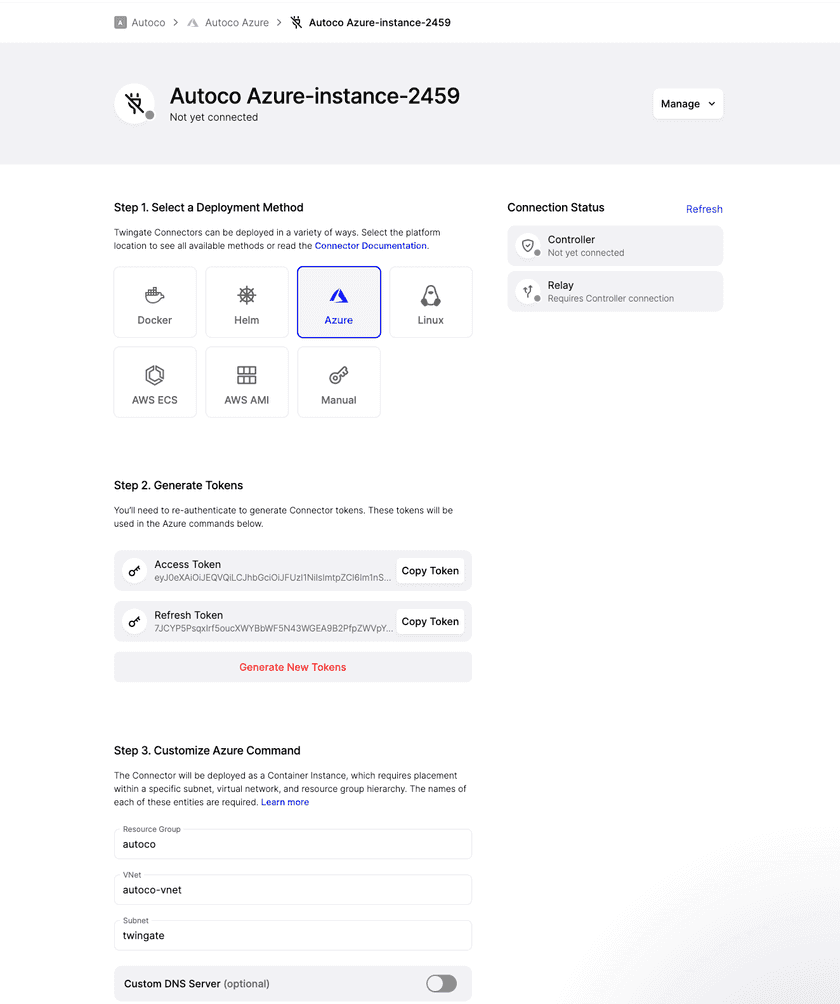This screenshot has height=1004, width=840.
Task: Click the 'Step 2. Generate Tokens' heading
Action: pyautogui.click(x=179, y=485)
